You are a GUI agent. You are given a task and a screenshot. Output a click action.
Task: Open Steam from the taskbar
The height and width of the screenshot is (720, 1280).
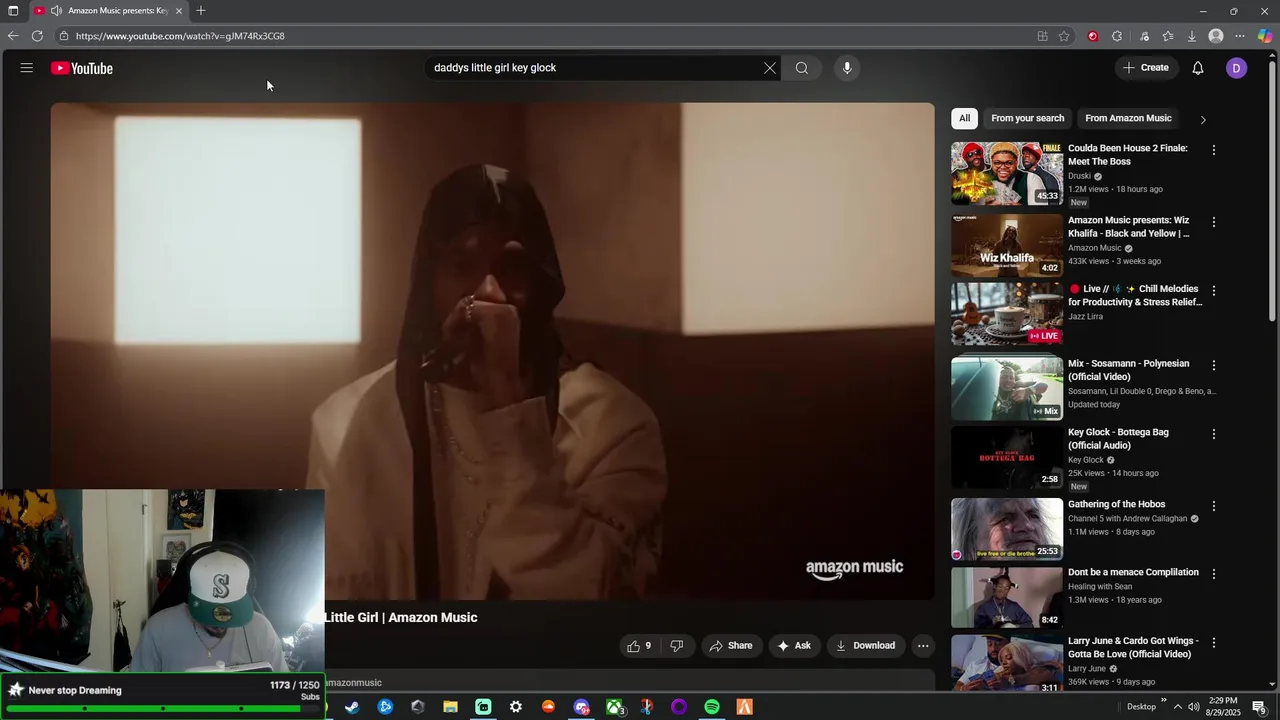[352, 707]
